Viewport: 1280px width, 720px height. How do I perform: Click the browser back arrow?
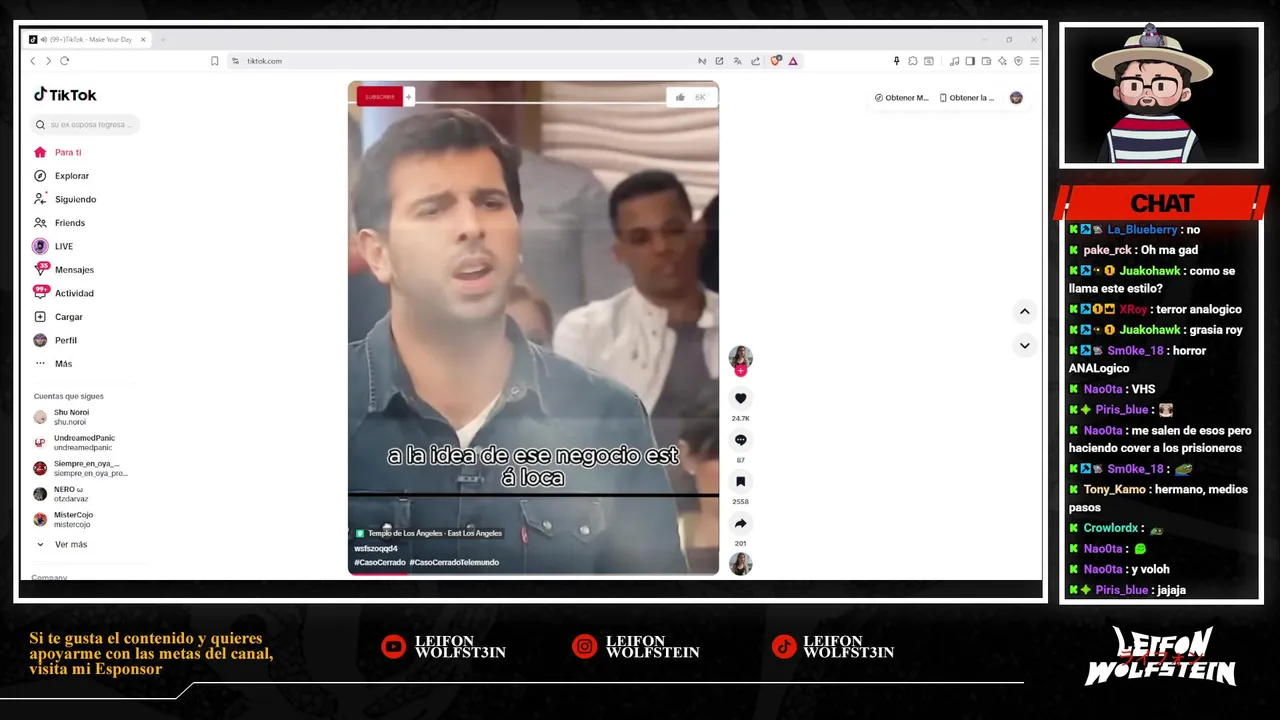click(32, 61)
